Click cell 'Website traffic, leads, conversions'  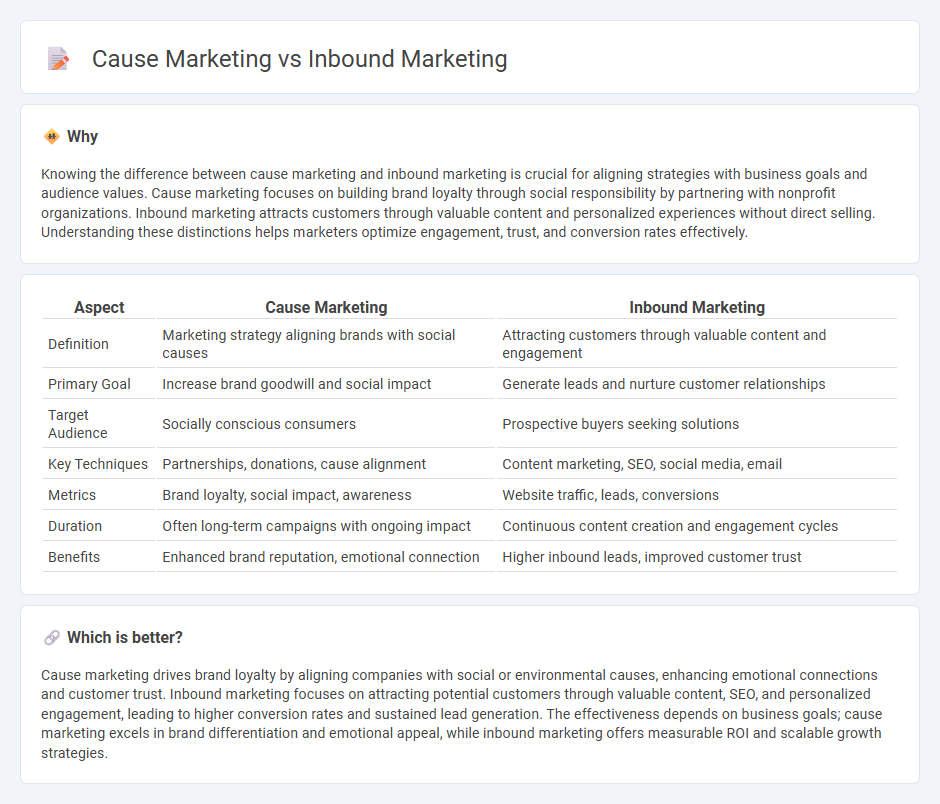click(697, 495)
